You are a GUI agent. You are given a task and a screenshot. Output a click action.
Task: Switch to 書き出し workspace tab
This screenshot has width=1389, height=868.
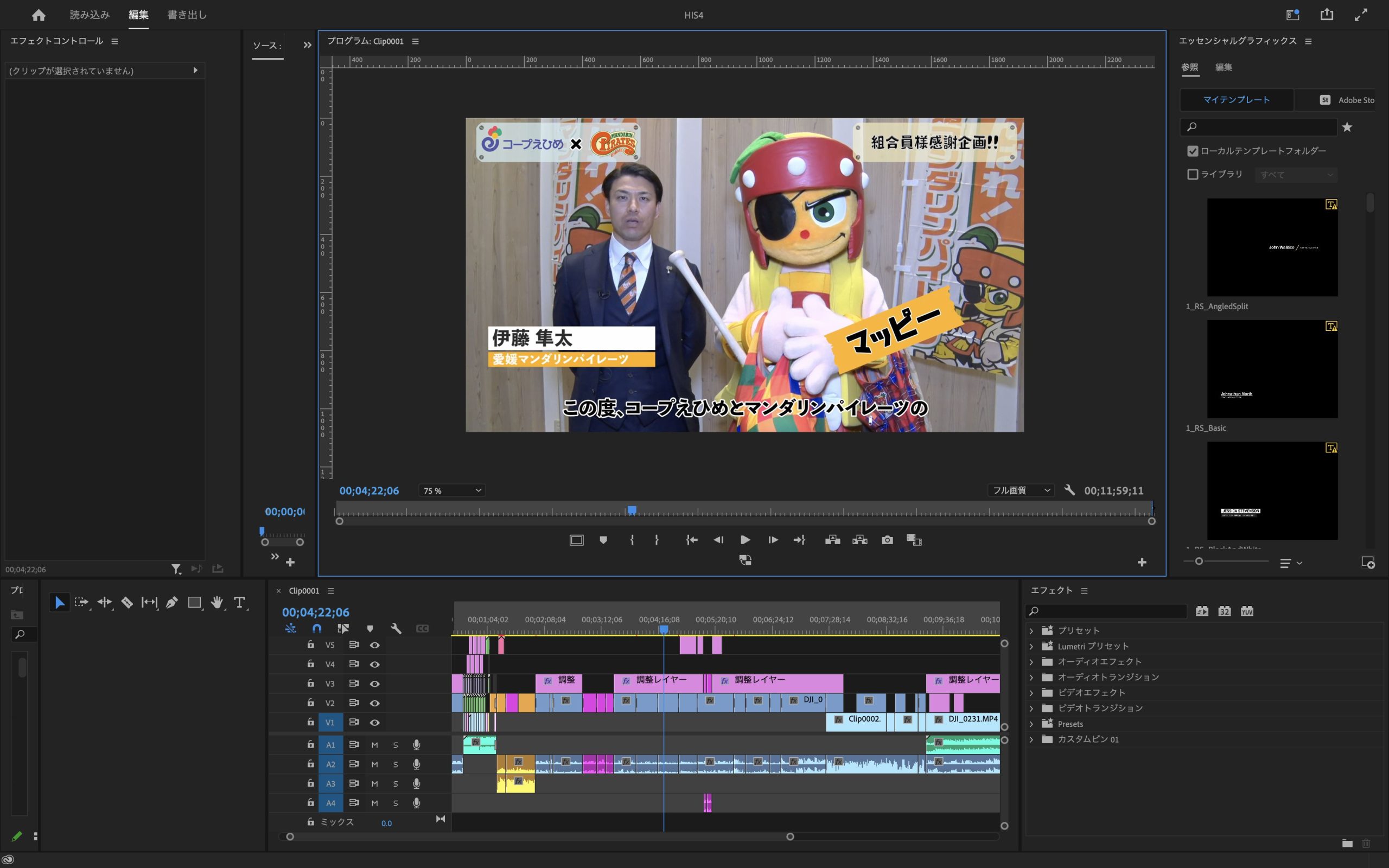tap(187, 15)
